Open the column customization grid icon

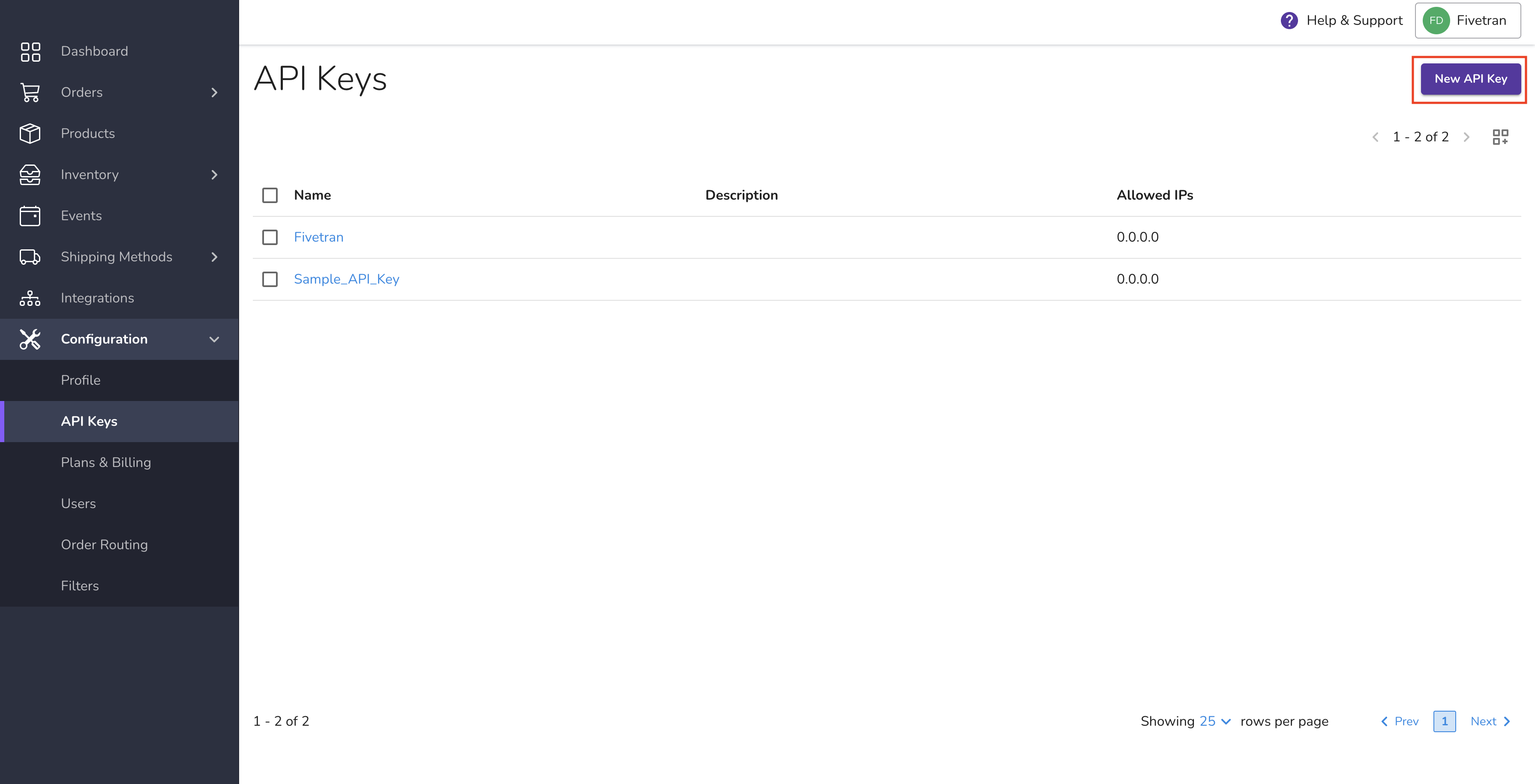1500,137
